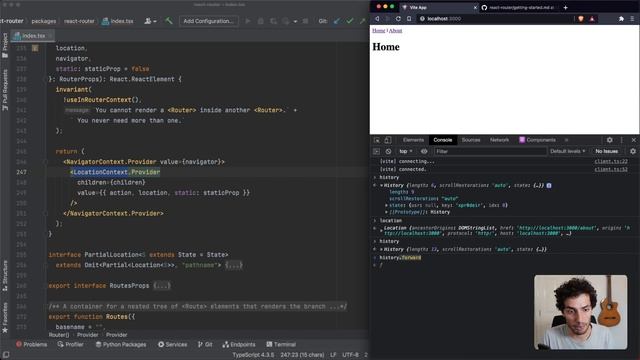
Task: Click the DevTools inspect element icon
Action: pyautogui.click(x=377, y=140)
